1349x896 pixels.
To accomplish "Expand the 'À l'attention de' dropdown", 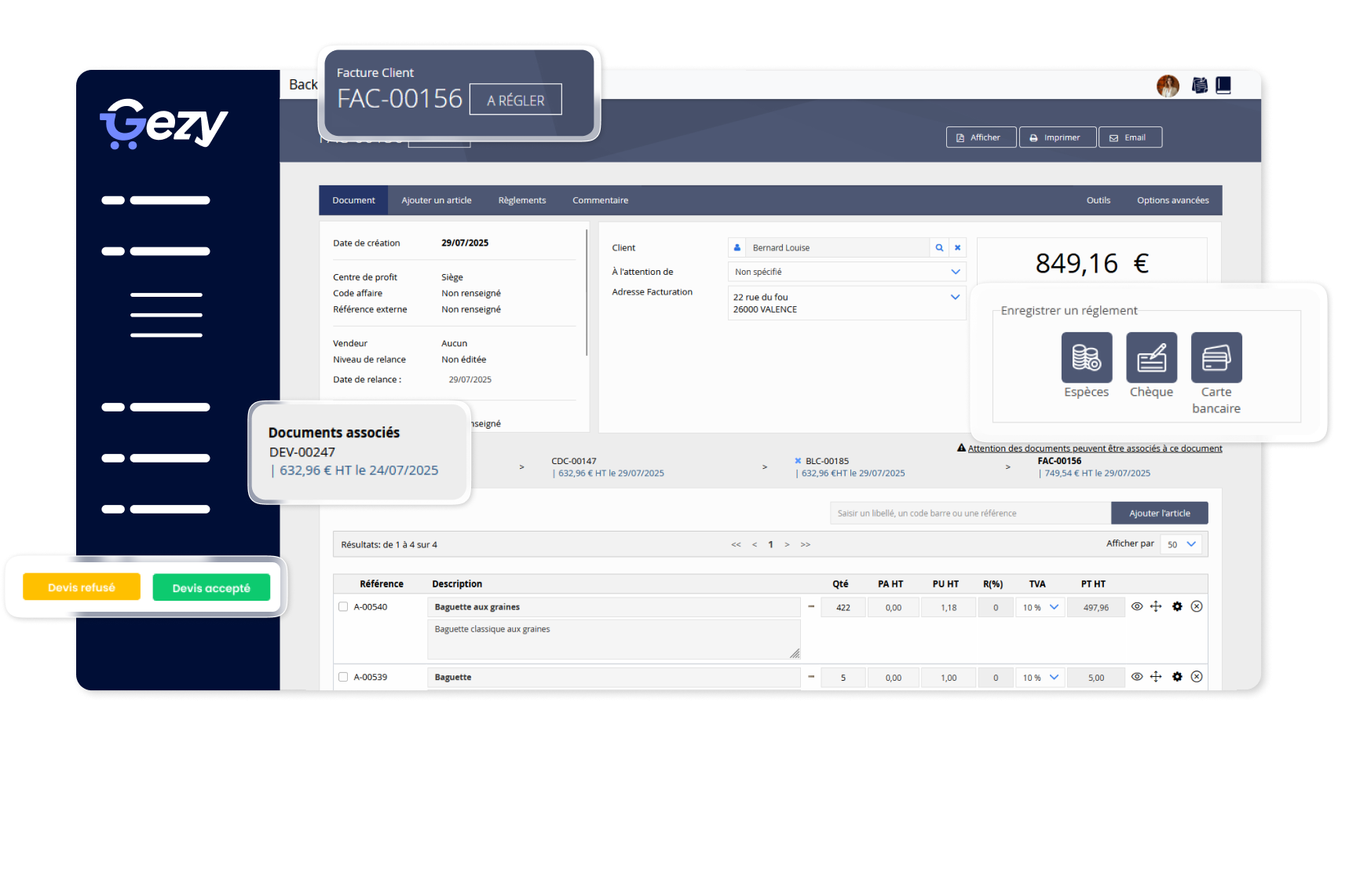I will 955,272.
